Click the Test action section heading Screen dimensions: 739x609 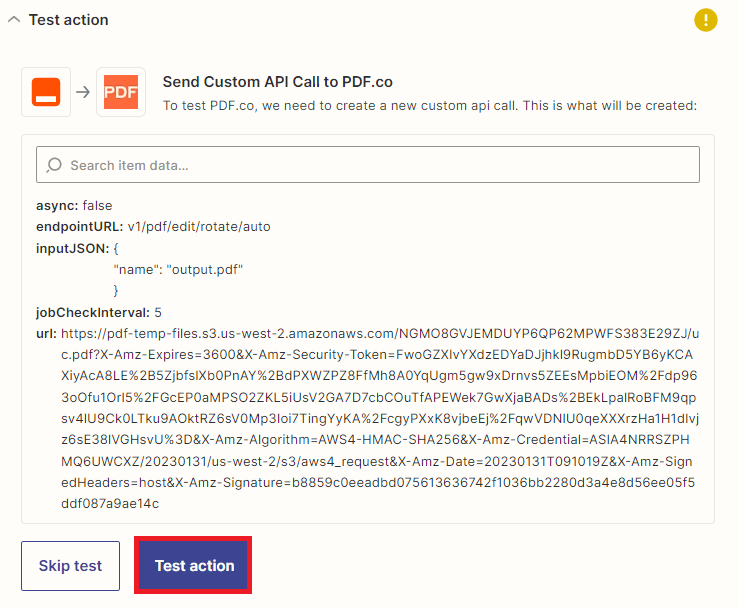(x=69, y=20)
